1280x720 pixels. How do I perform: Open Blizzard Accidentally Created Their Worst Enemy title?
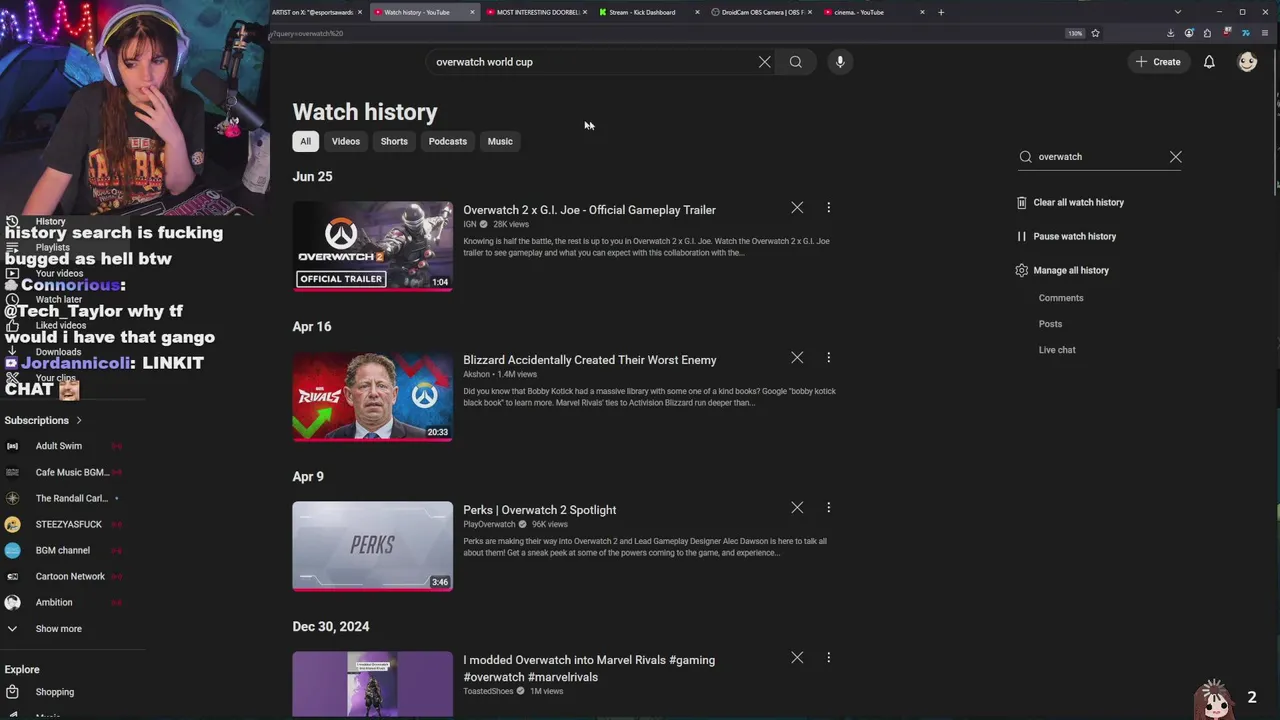pos(590,360)
